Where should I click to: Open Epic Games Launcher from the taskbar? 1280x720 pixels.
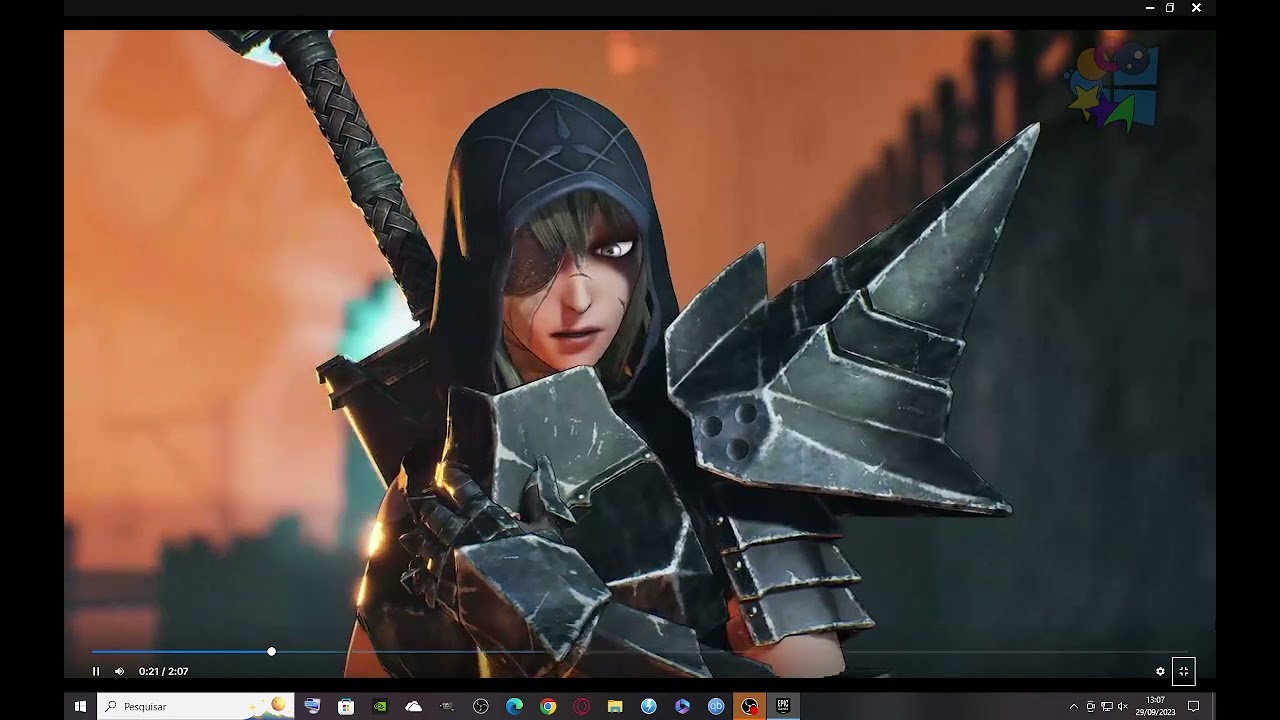[783, 706]
